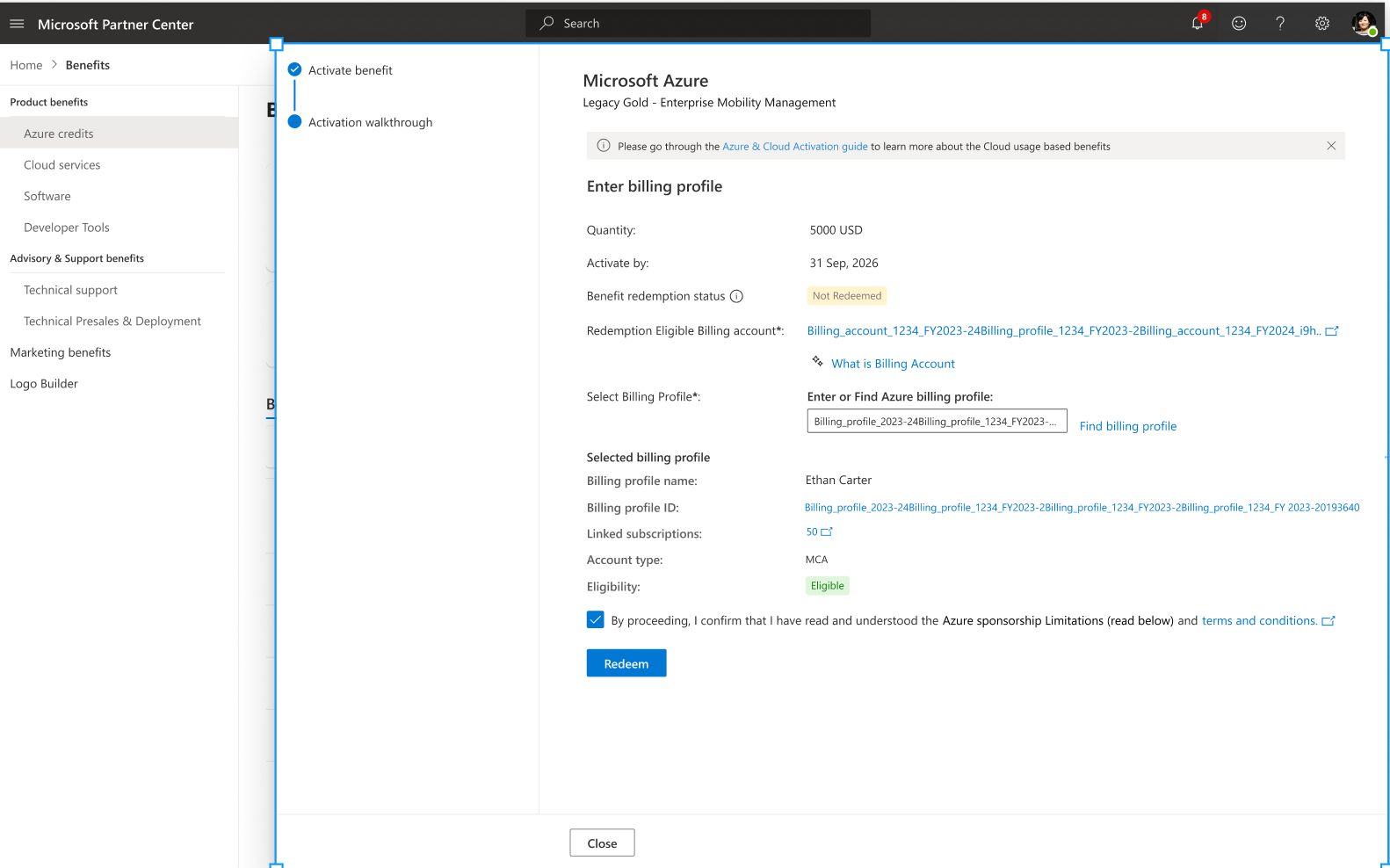This screenshot has height=868, width=1390.
Task: Open the help question mark icon
Action: click(1280, 24)
